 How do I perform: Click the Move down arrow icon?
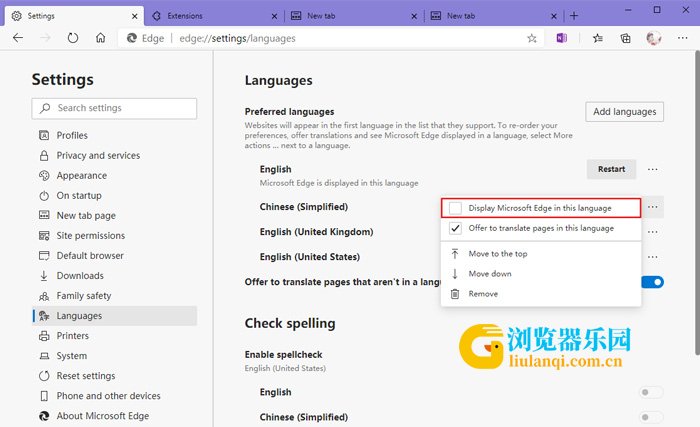pos(455,274)
